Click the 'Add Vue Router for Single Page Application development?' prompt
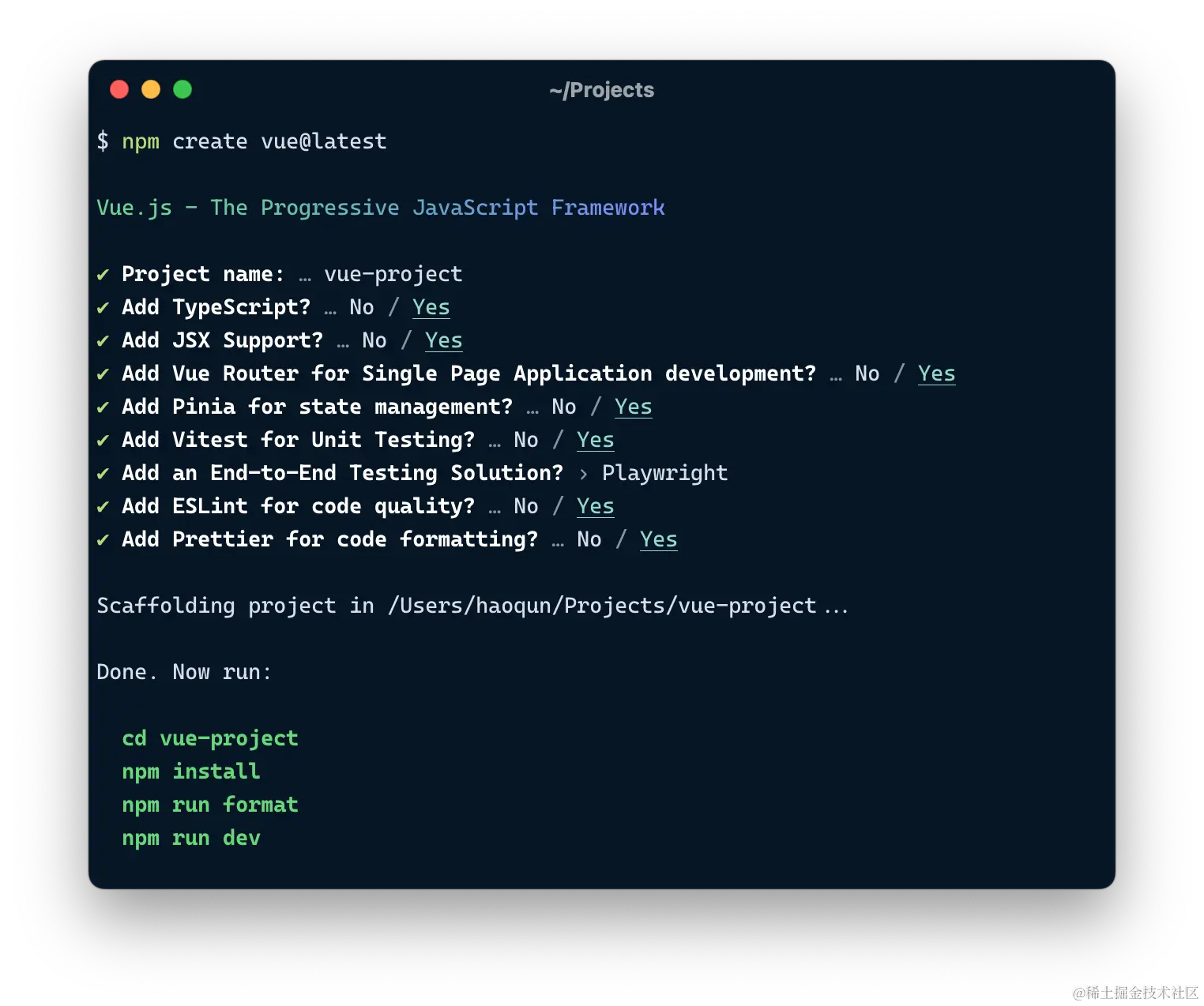The height and width of the screenshot is (1006, 1204). click(x=469, y=373)
